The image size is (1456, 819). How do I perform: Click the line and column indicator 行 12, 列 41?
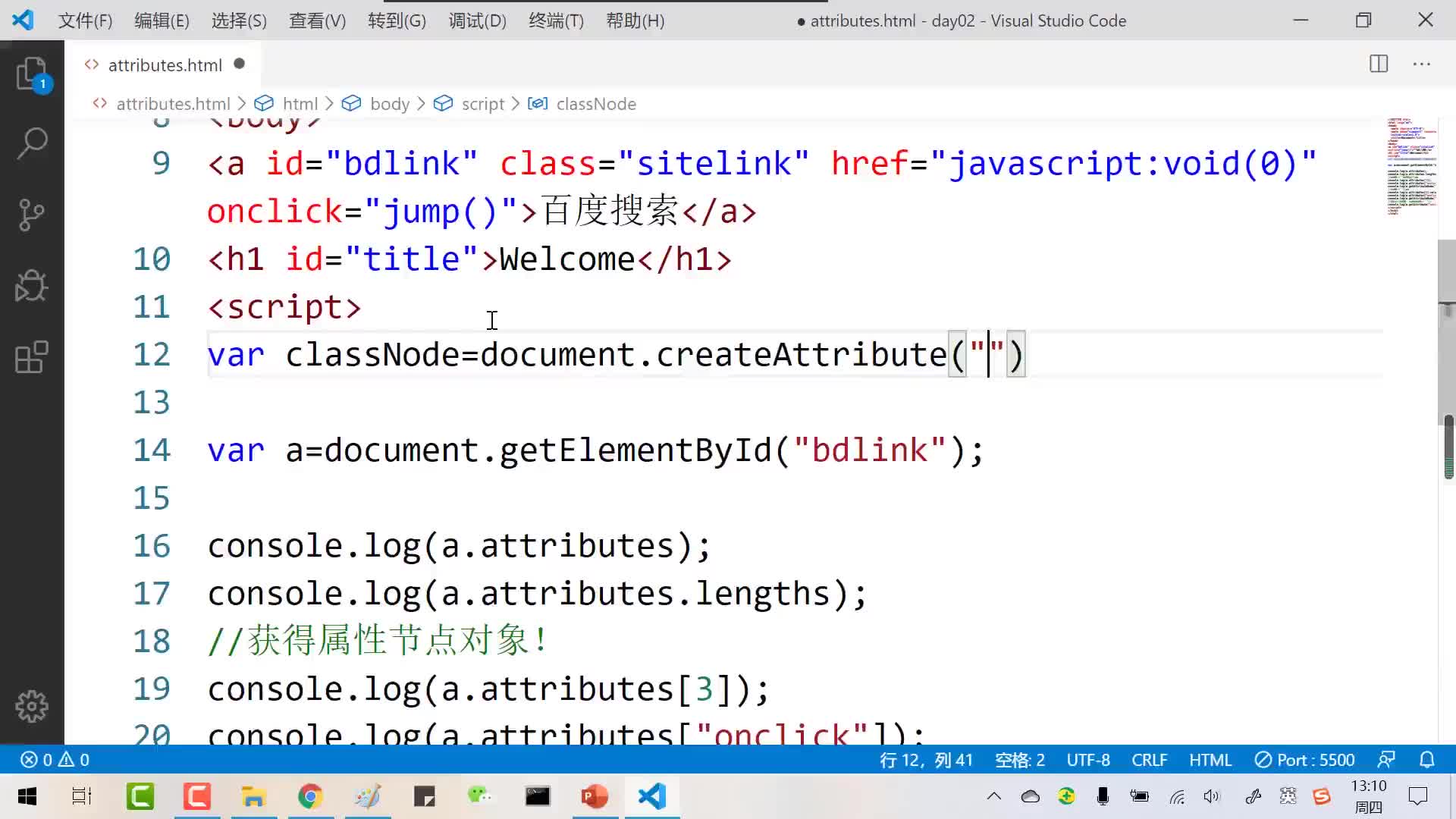(x=926, y=759)
